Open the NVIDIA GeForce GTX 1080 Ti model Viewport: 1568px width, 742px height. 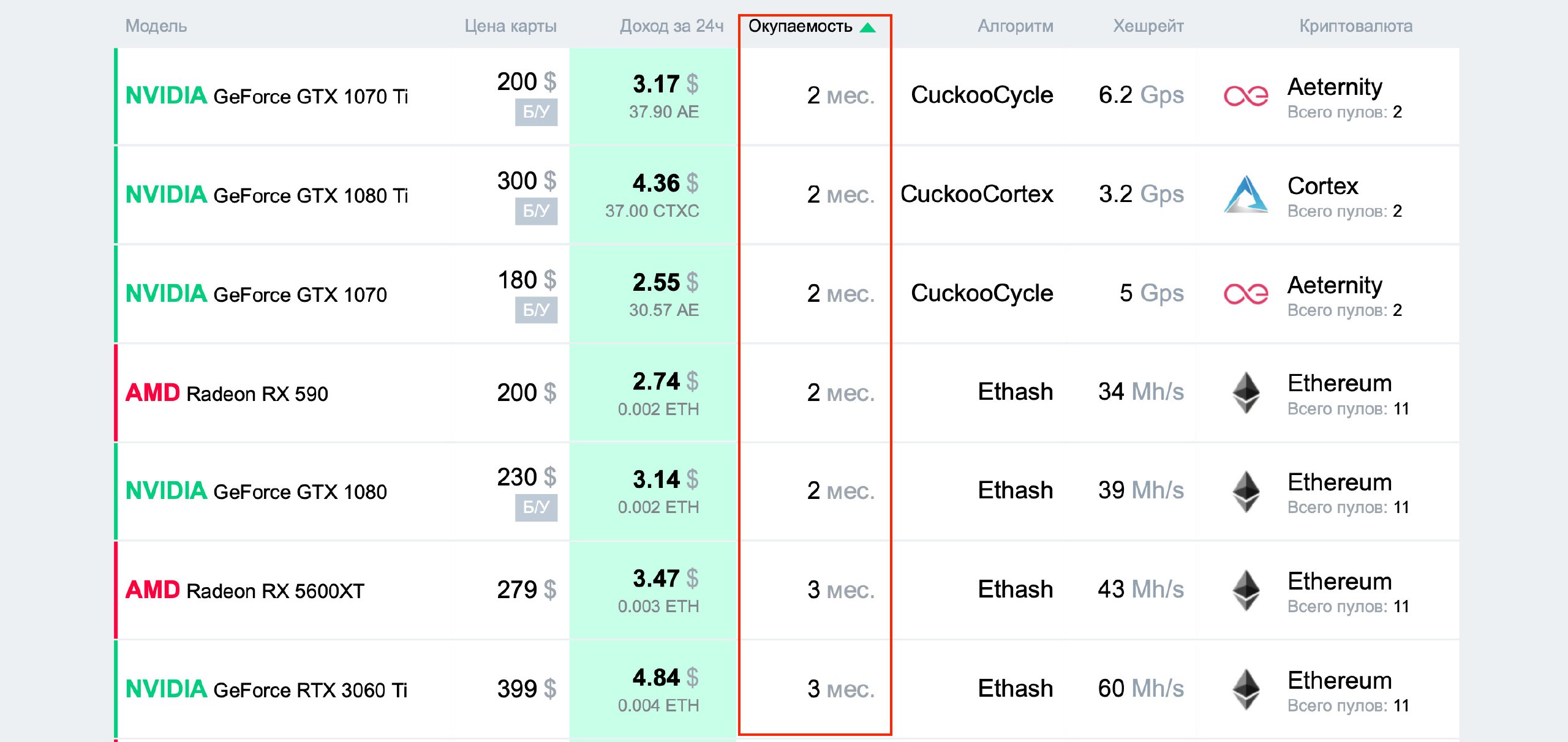coord(266,195)
